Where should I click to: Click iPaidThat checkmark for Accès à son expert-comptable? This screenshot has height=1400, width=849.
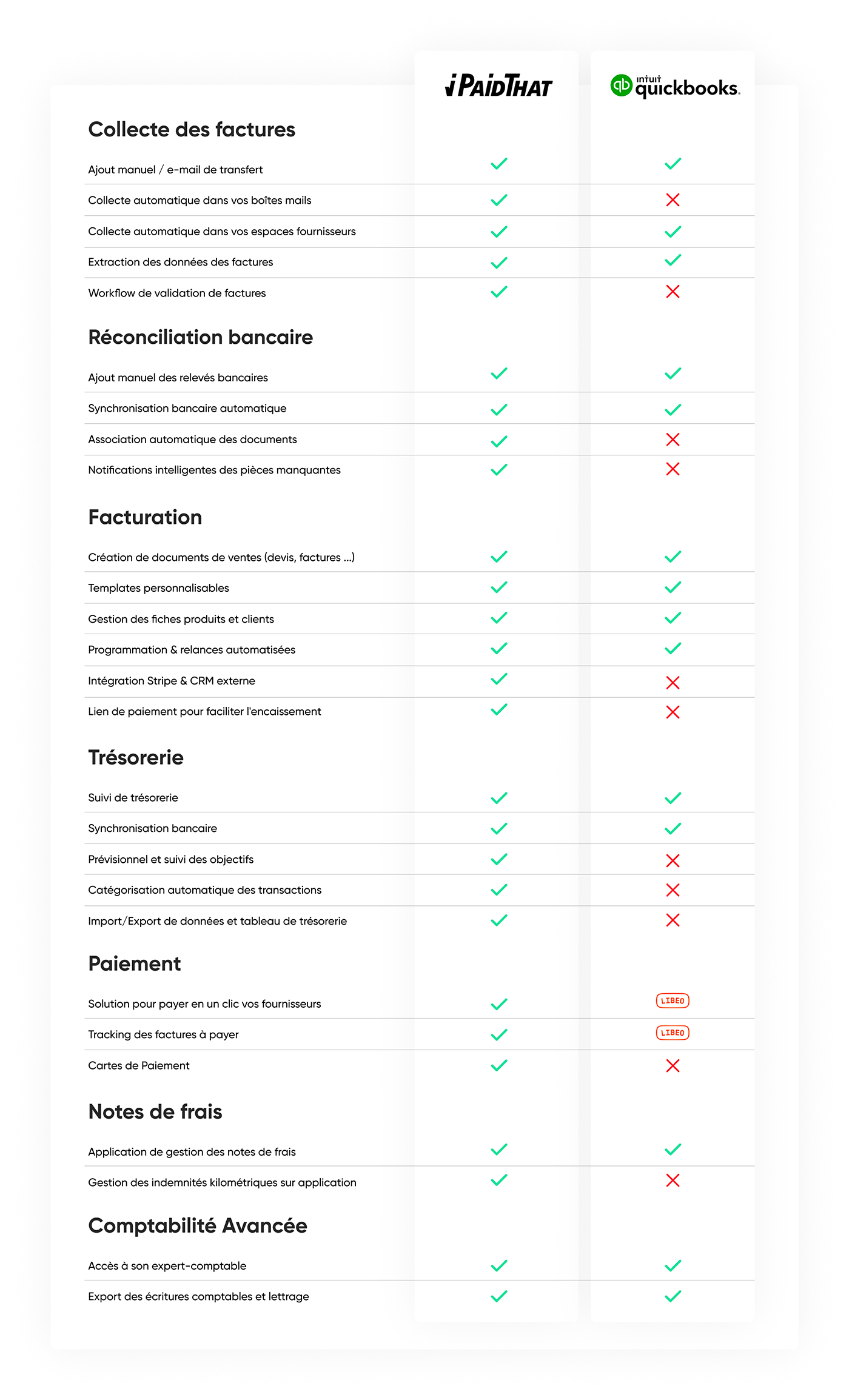click(499, 1265)
